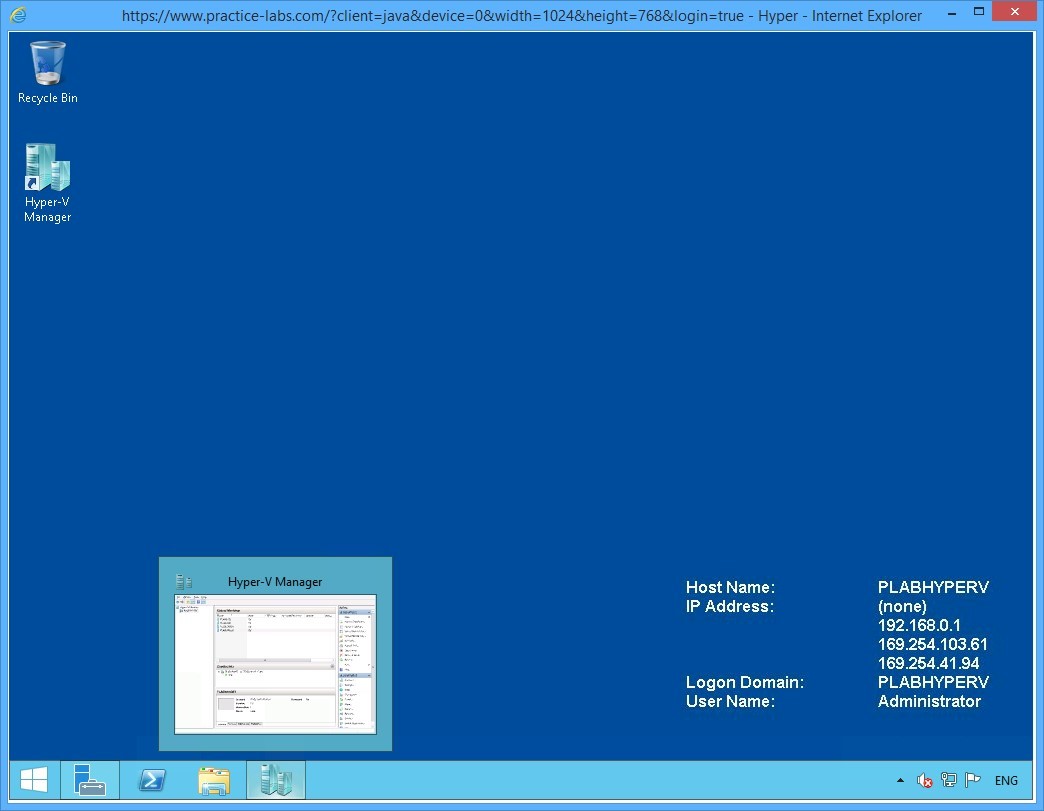The width and height of the screenshot is (1044, 811).
Task: Close the Internet Explorer window
Action: coord(1013,12)
